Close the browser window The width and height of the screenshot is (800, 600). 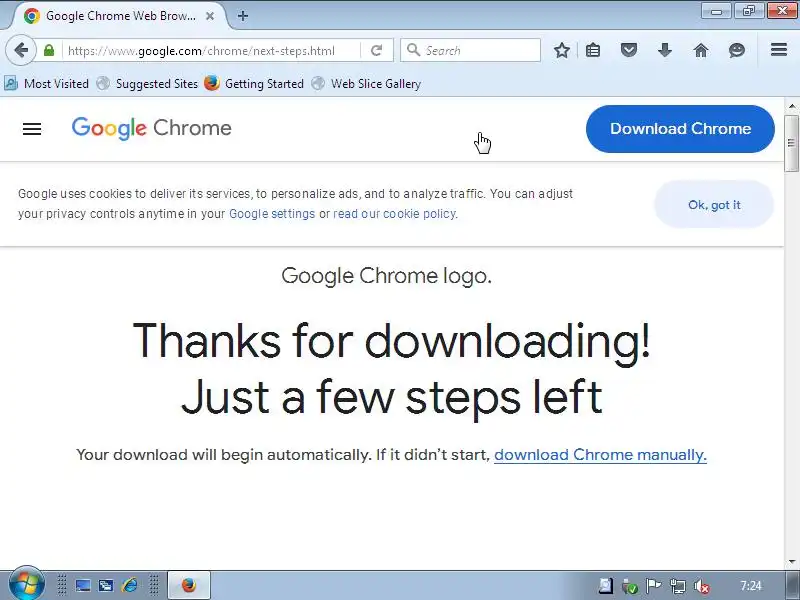click(x=783, y=11)
